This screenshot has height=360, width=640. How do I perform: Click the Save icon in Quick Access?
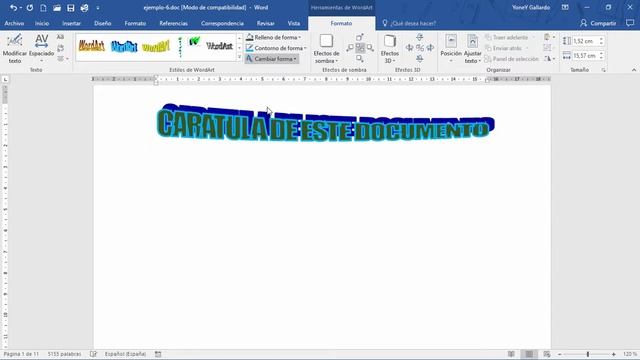pyautogui.click(x=71, y=8)
